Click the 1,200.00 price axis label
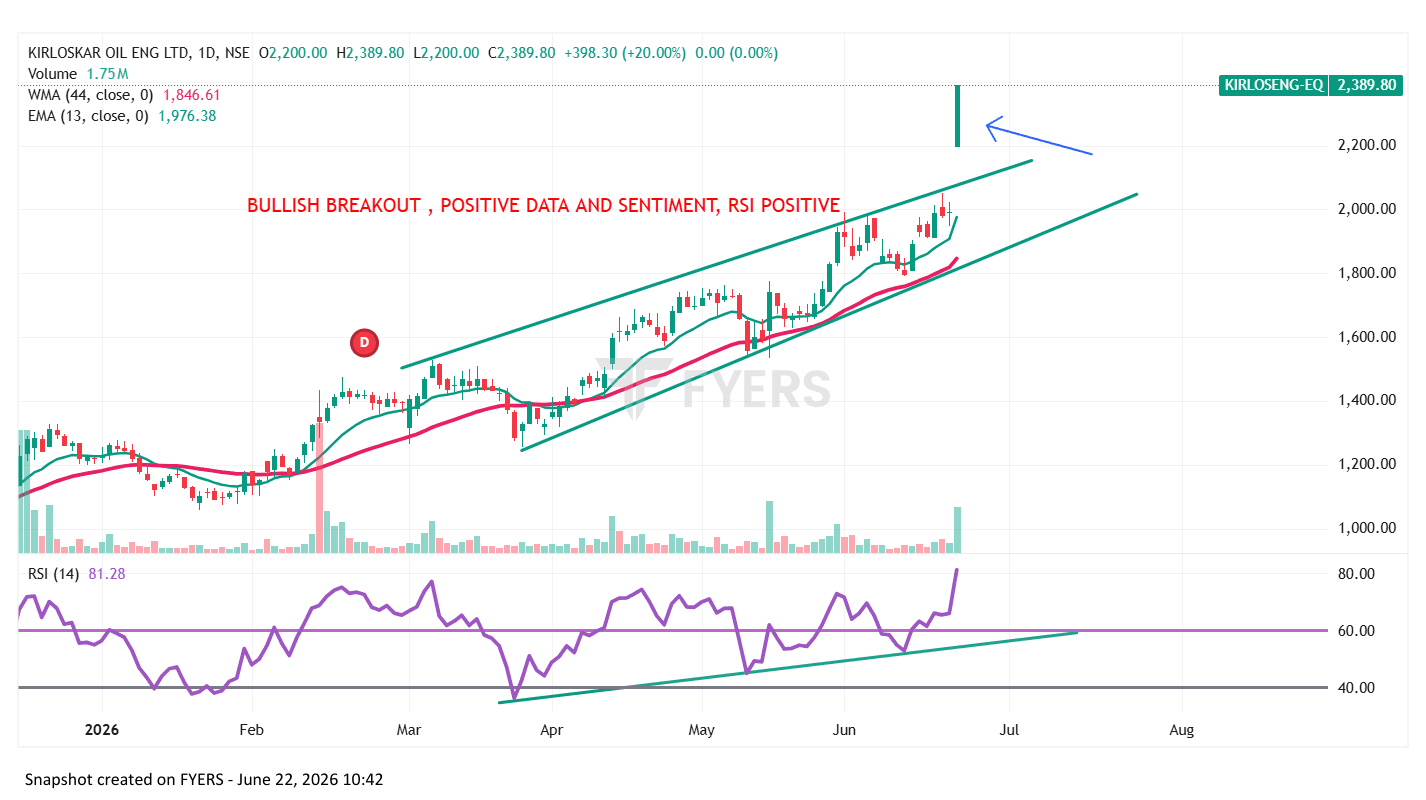 (1367, 464)
